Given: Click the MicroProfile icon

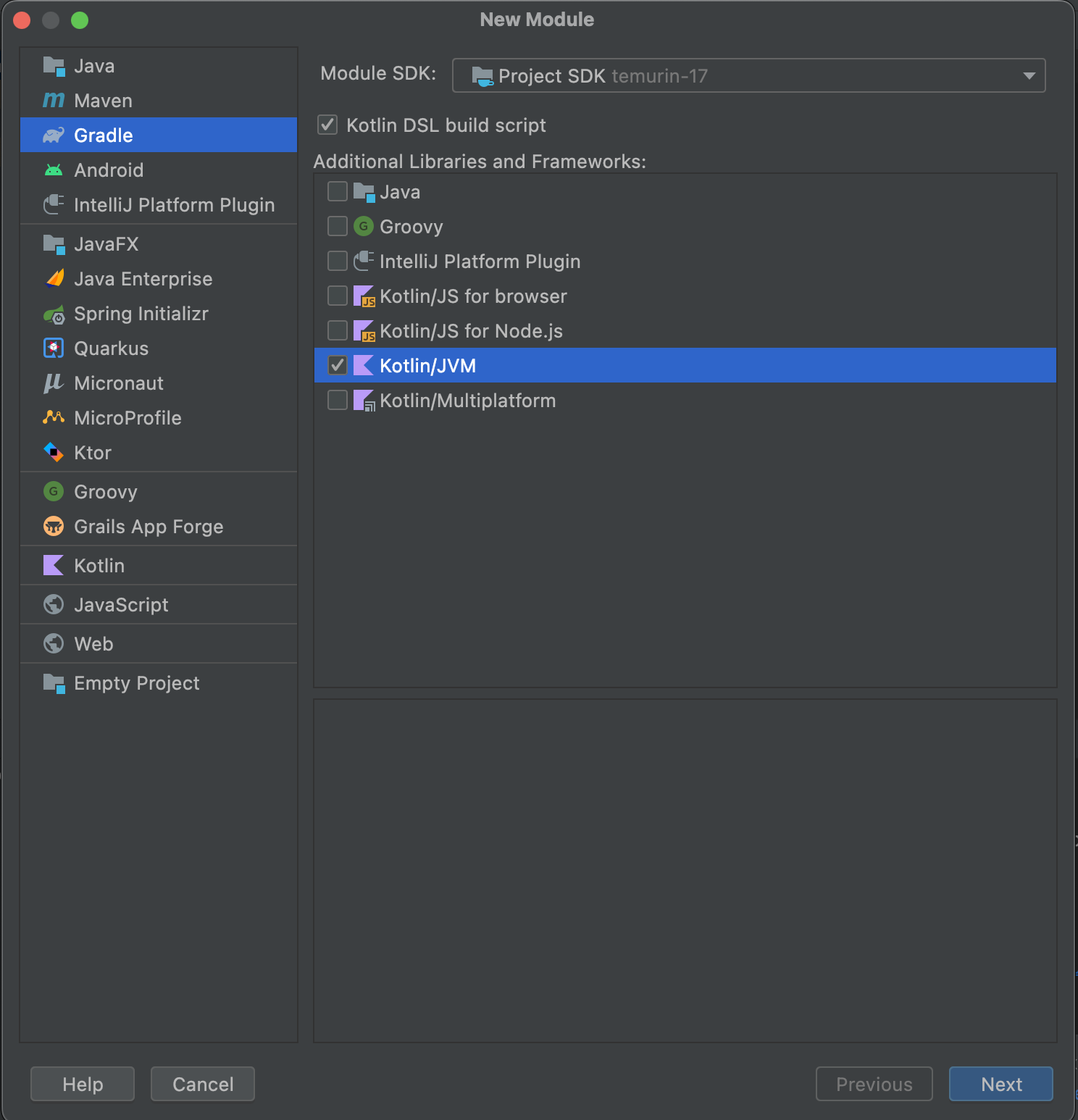Looking at the screenshot, I should click(54, 417).
